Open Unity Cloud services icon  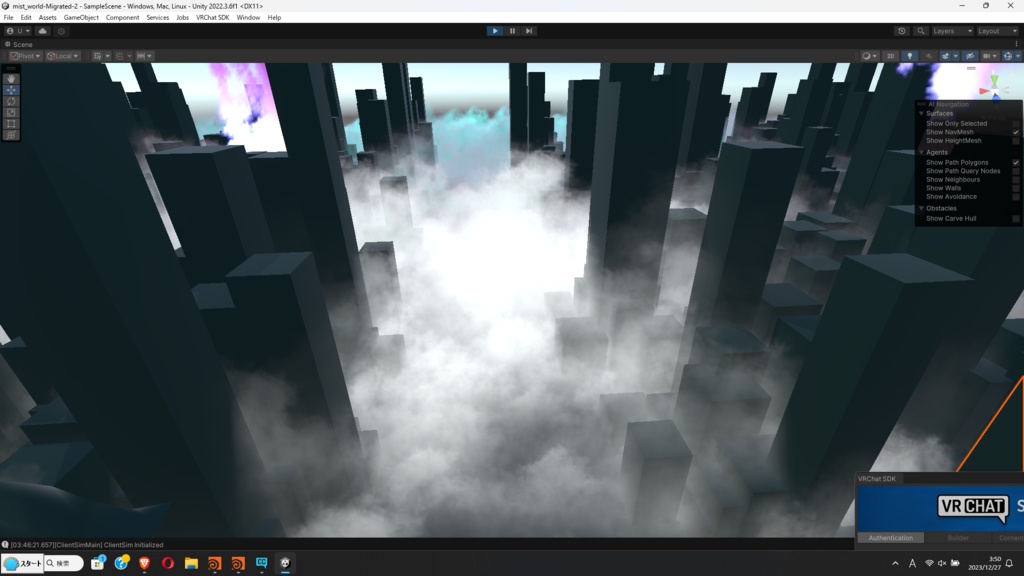point(42,31)
